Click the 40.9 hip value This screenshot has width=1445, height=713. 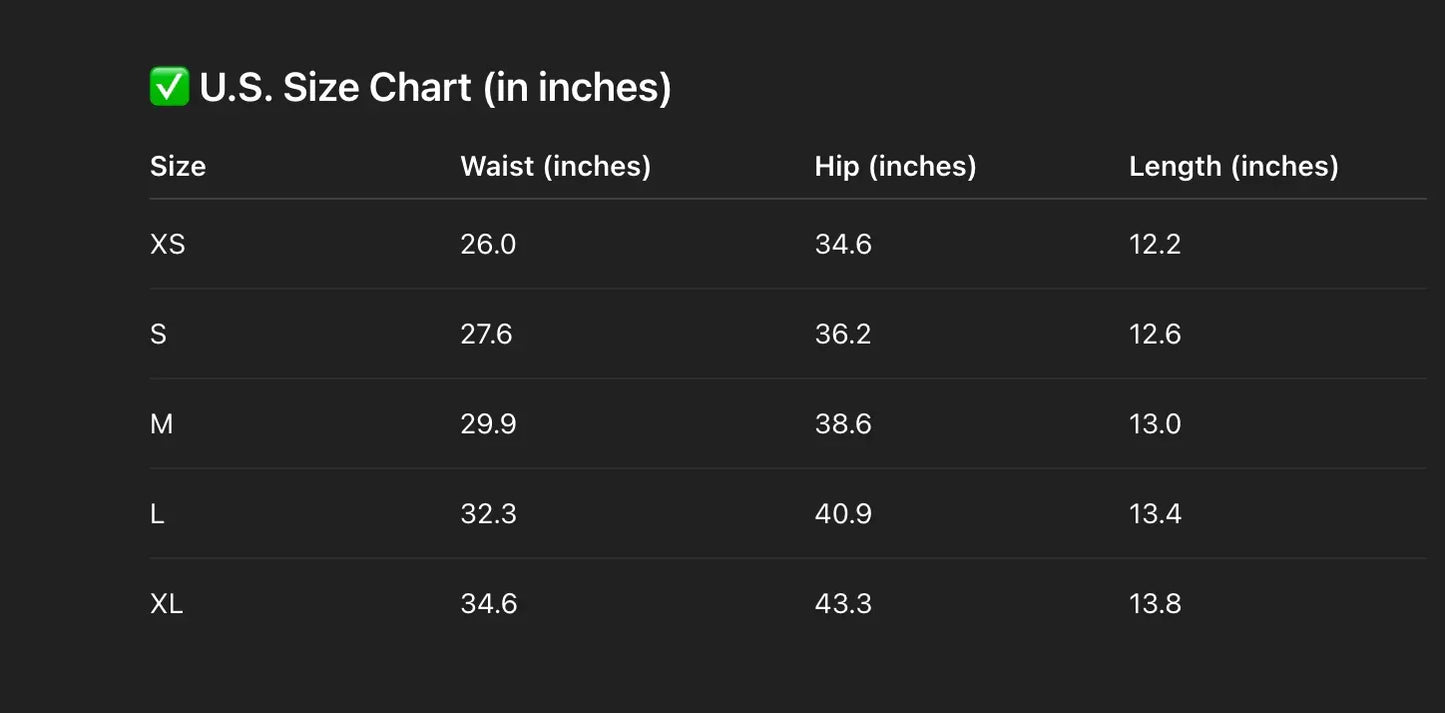pyautogui.click(x=843, y=514)
